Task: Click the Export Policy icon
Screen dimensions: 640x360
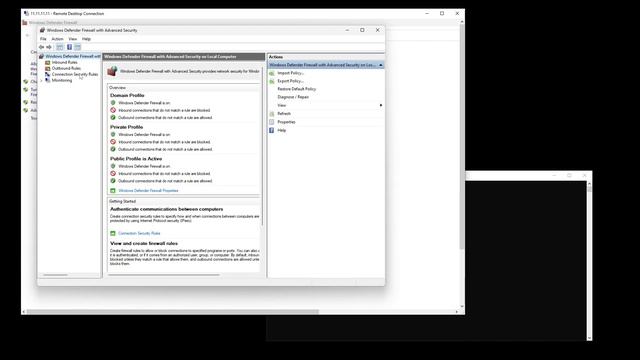Action: click(272, 81)
